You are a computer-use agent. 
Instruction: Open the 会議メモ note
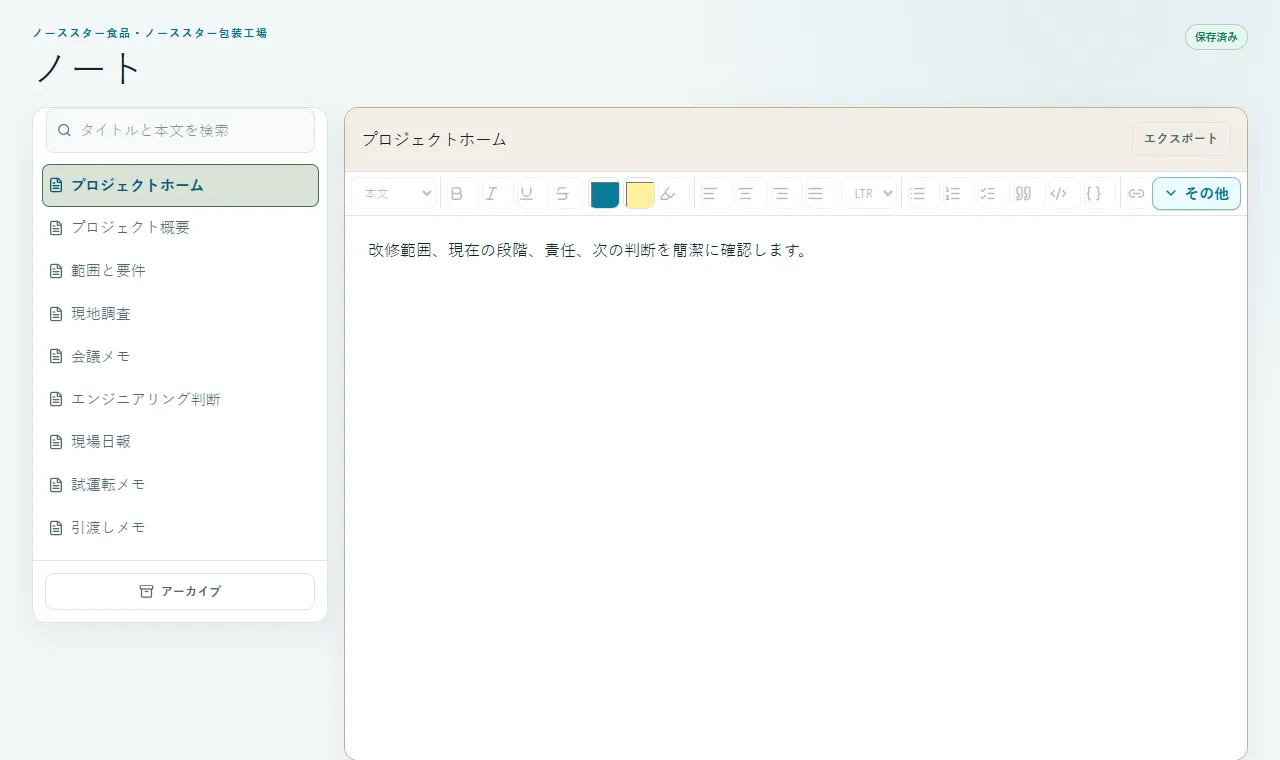tap(180, 356)
